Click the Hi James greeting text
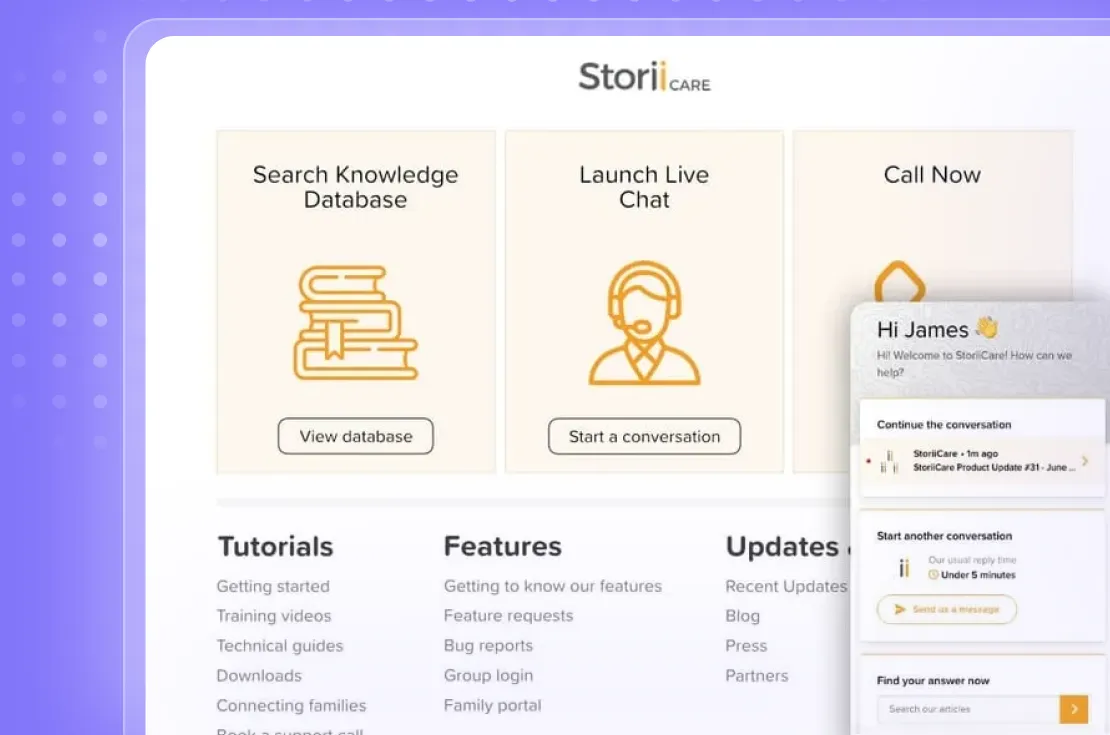 pyautogui.click(x=922, y=329)
